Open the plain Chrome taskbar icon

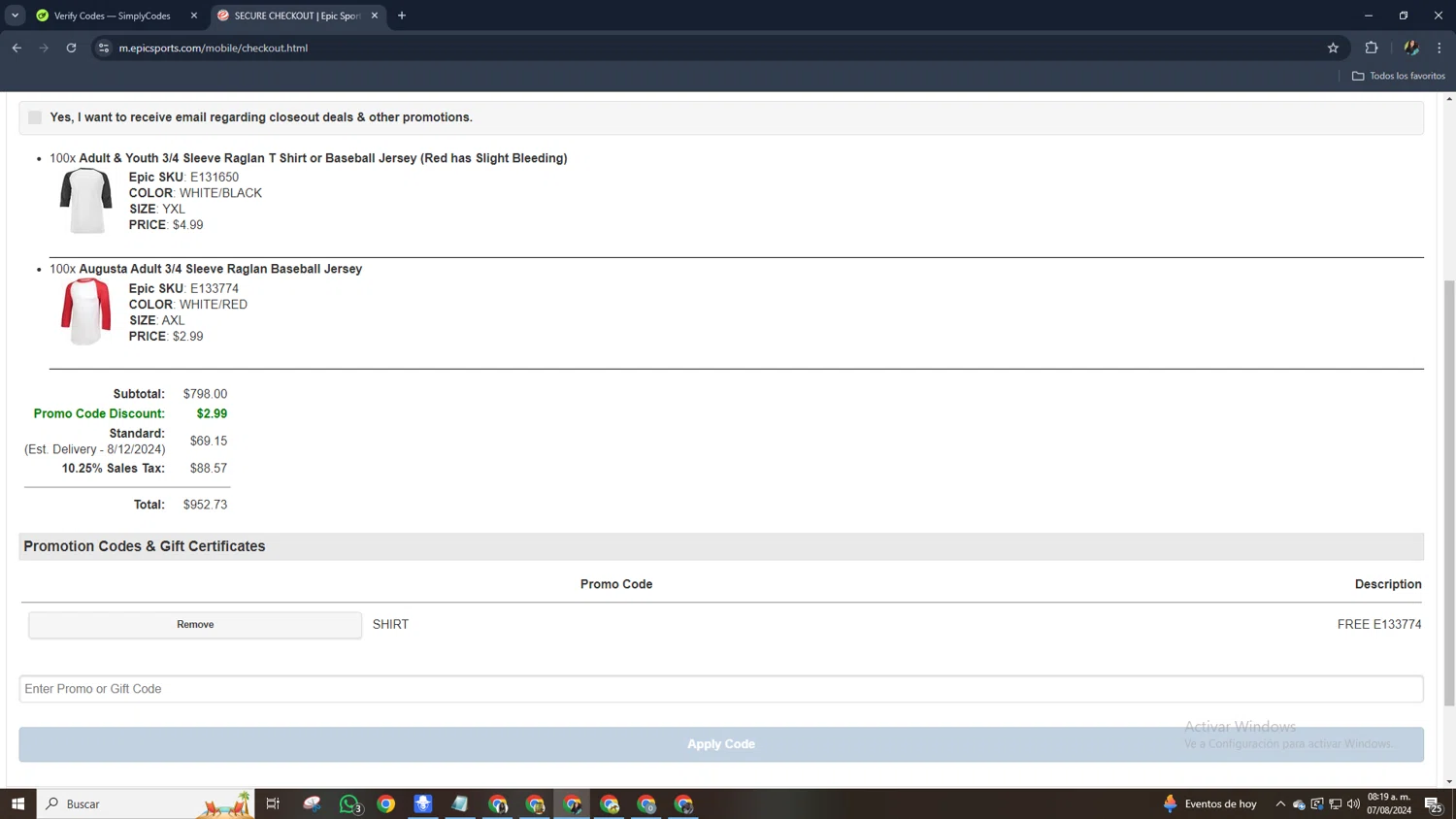[x=386, y=803]
